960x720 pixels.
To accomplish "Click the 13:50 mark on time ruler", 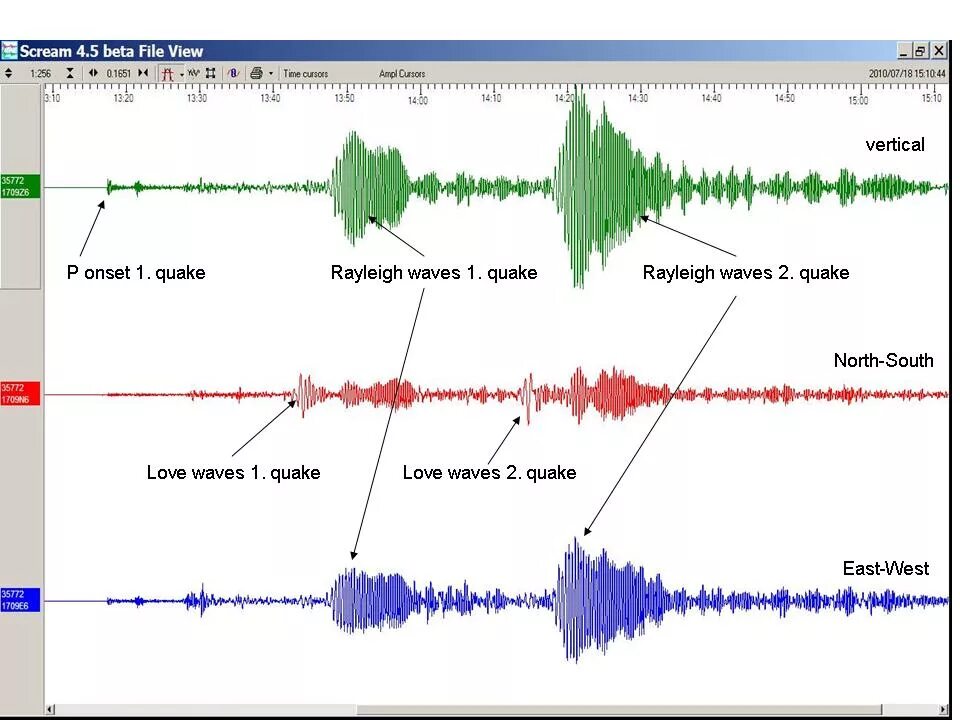I will 344,98.
